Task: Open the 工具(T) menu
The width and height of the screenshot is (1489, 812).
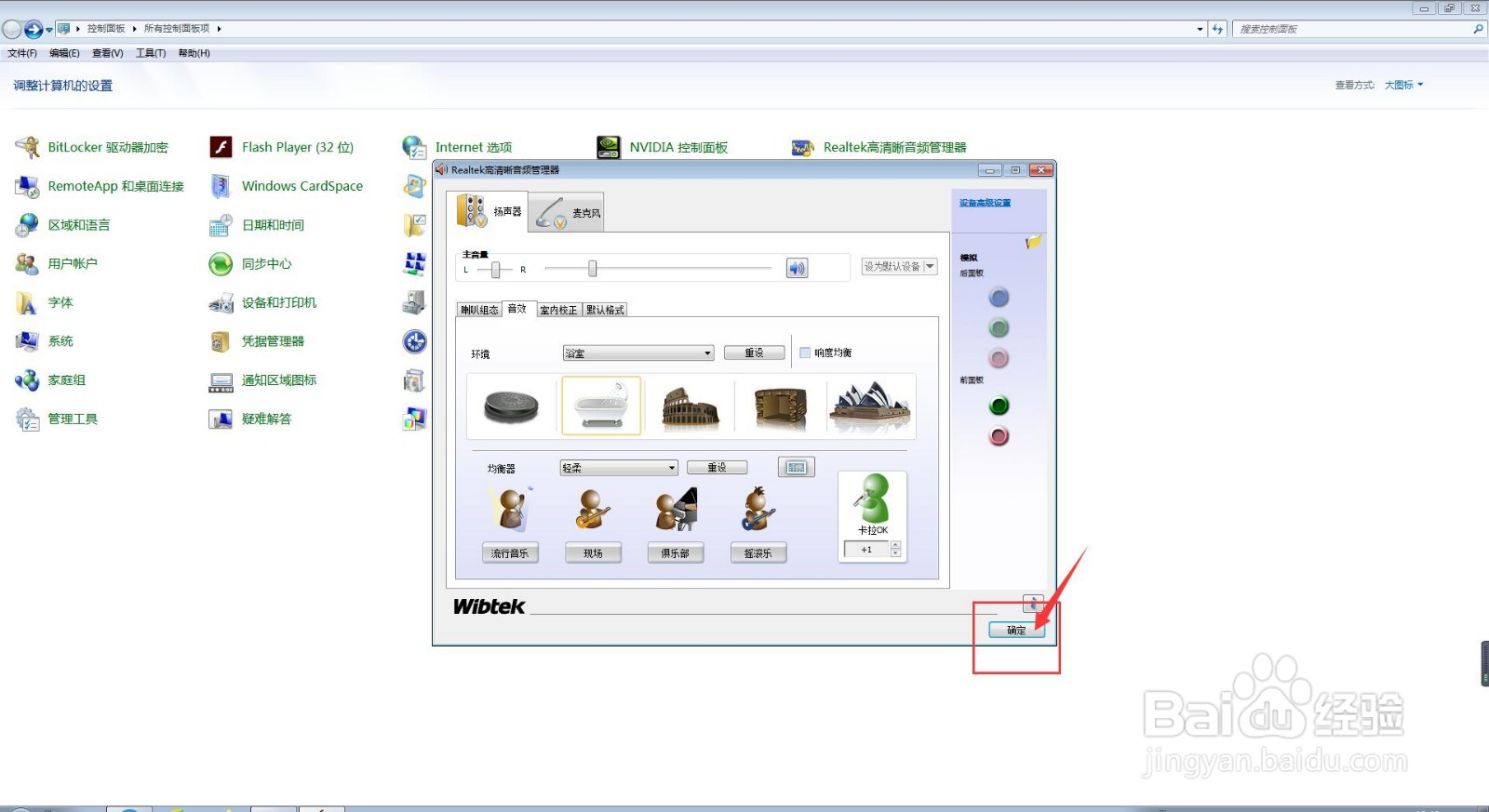Action: [151, 53]
